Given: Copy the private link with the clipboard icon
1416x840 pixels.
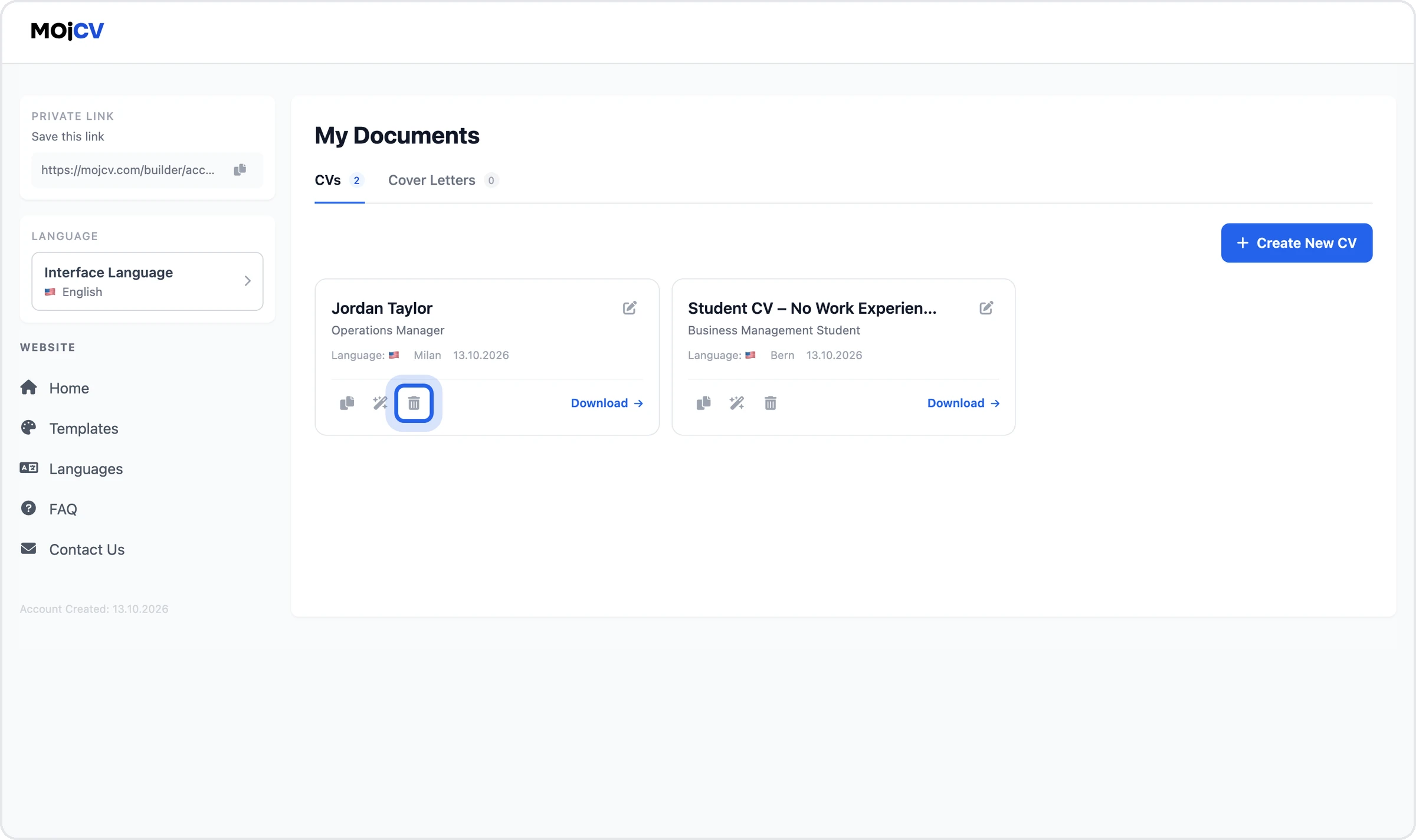Looking at the screenshot, I should click(240, 170).
